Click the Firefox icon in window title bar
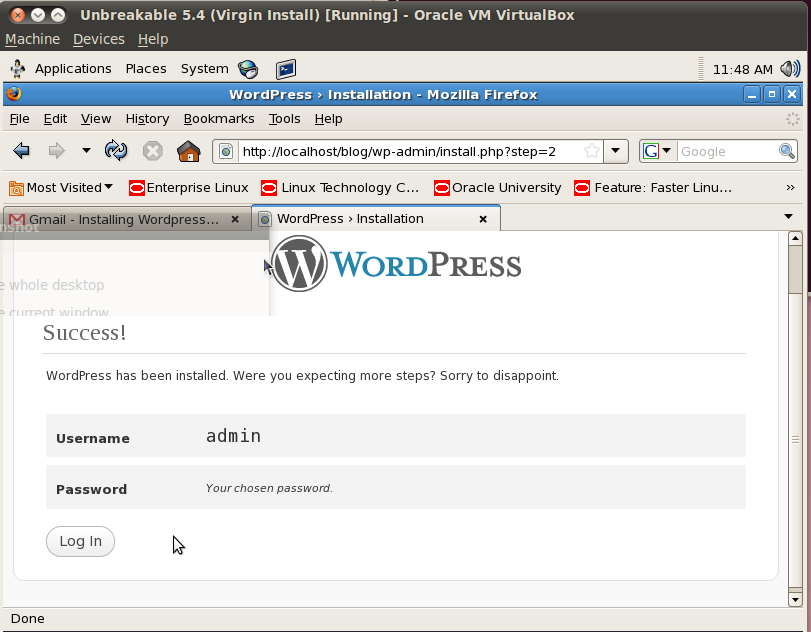This screenshot has height=632, width=811. tap(14, 94)
